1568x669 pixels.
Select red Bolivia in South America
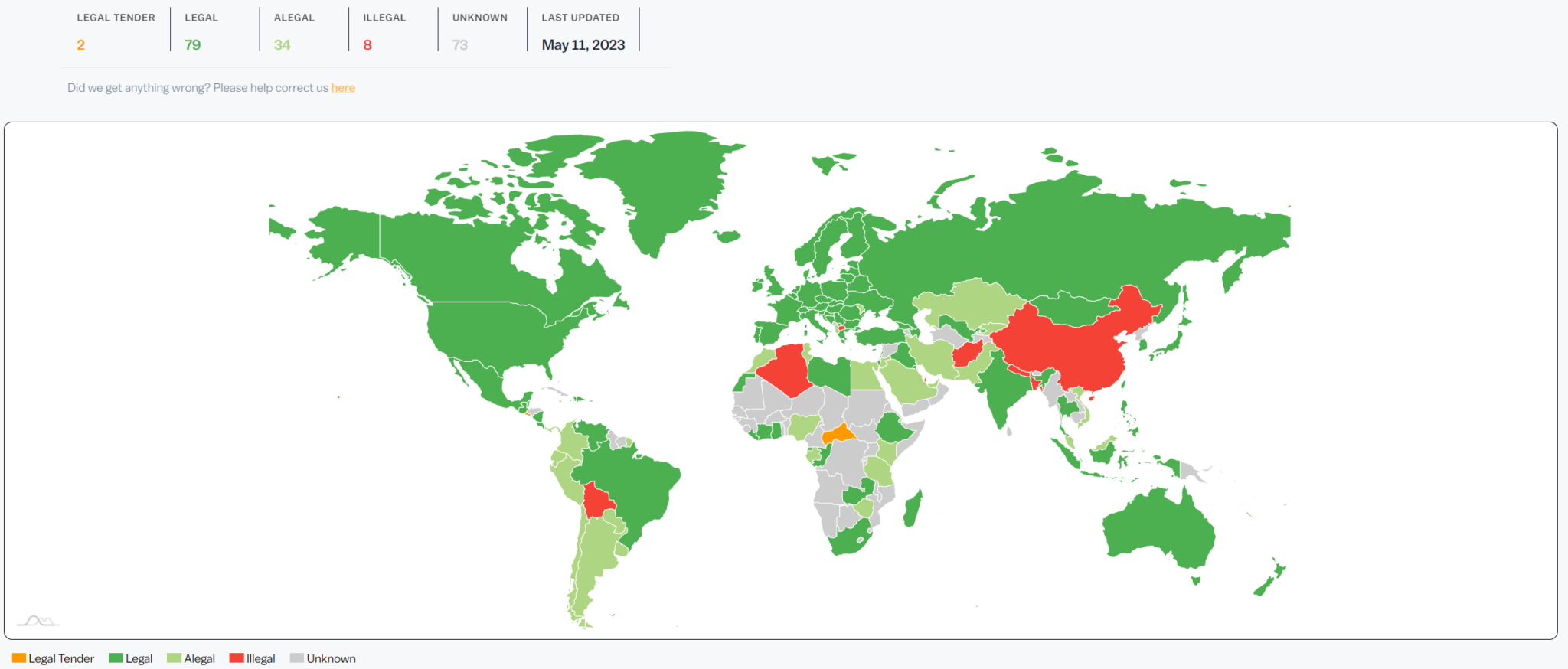597,501
